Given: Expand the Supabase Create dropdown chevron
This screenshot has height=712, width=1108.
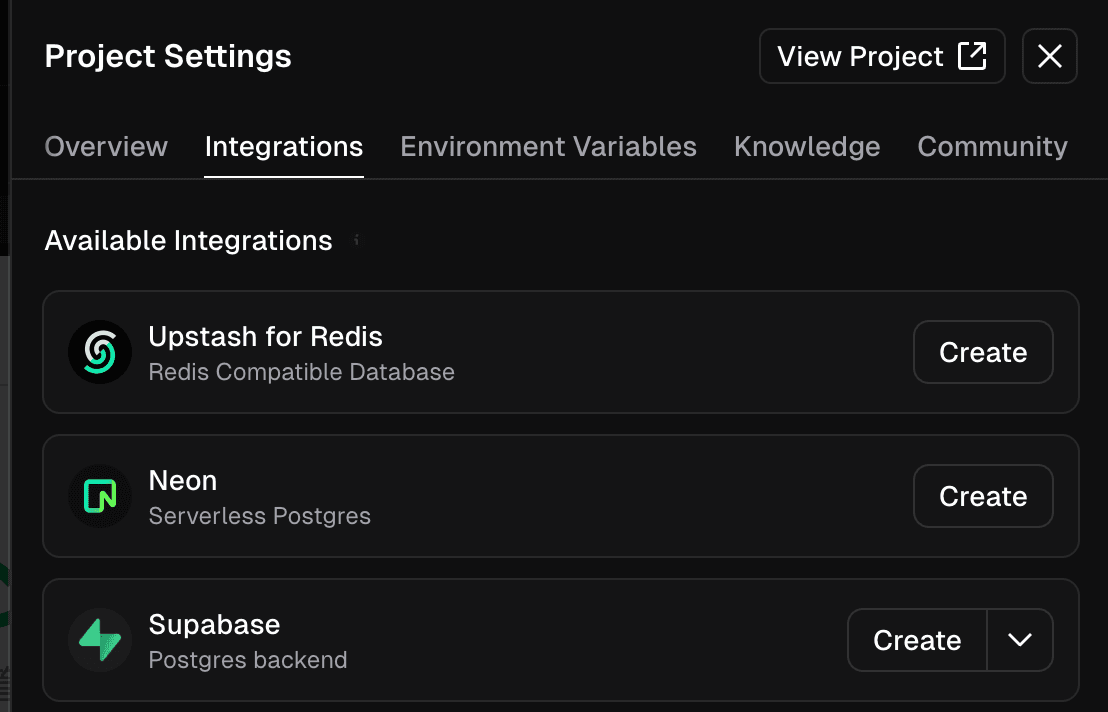Looking at the screenshot, I should [x=1020, y=640].
